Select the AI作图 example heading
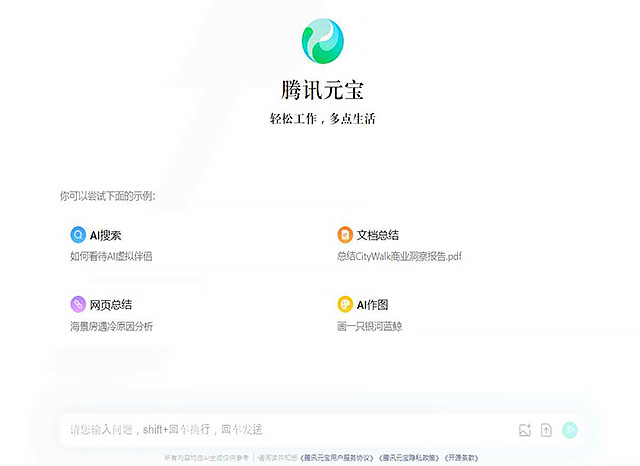Viewport: 640px width, 466px height. coord(372,305)
